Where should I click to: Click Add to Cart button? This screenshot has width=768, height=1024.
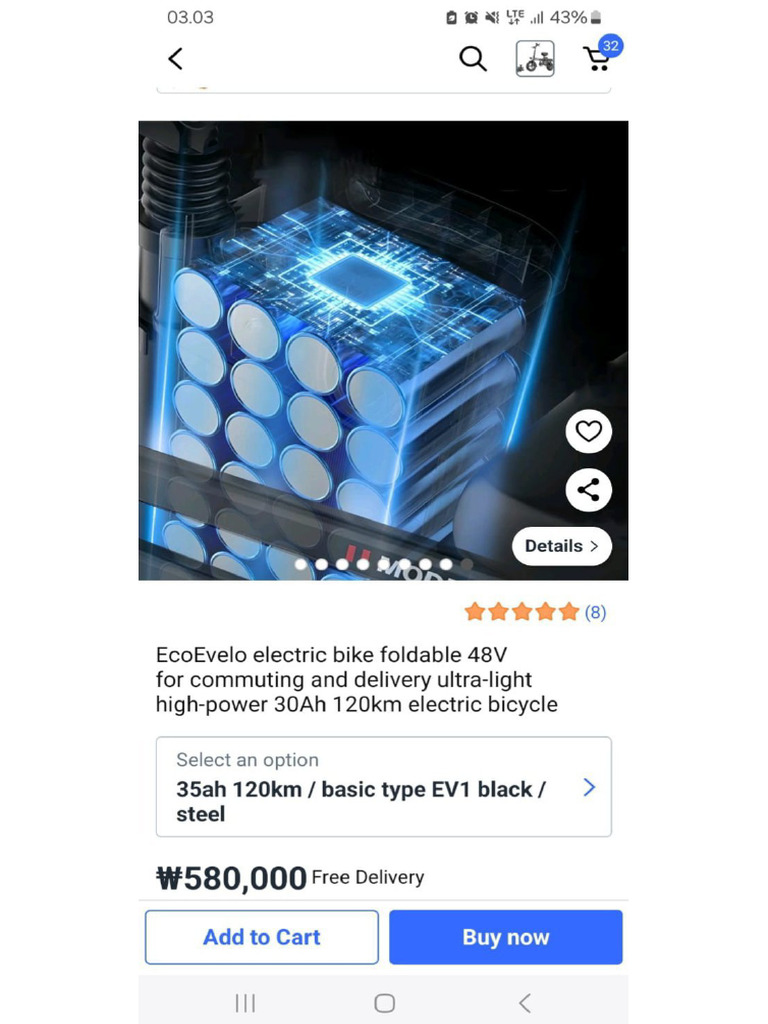coord(262,937)
